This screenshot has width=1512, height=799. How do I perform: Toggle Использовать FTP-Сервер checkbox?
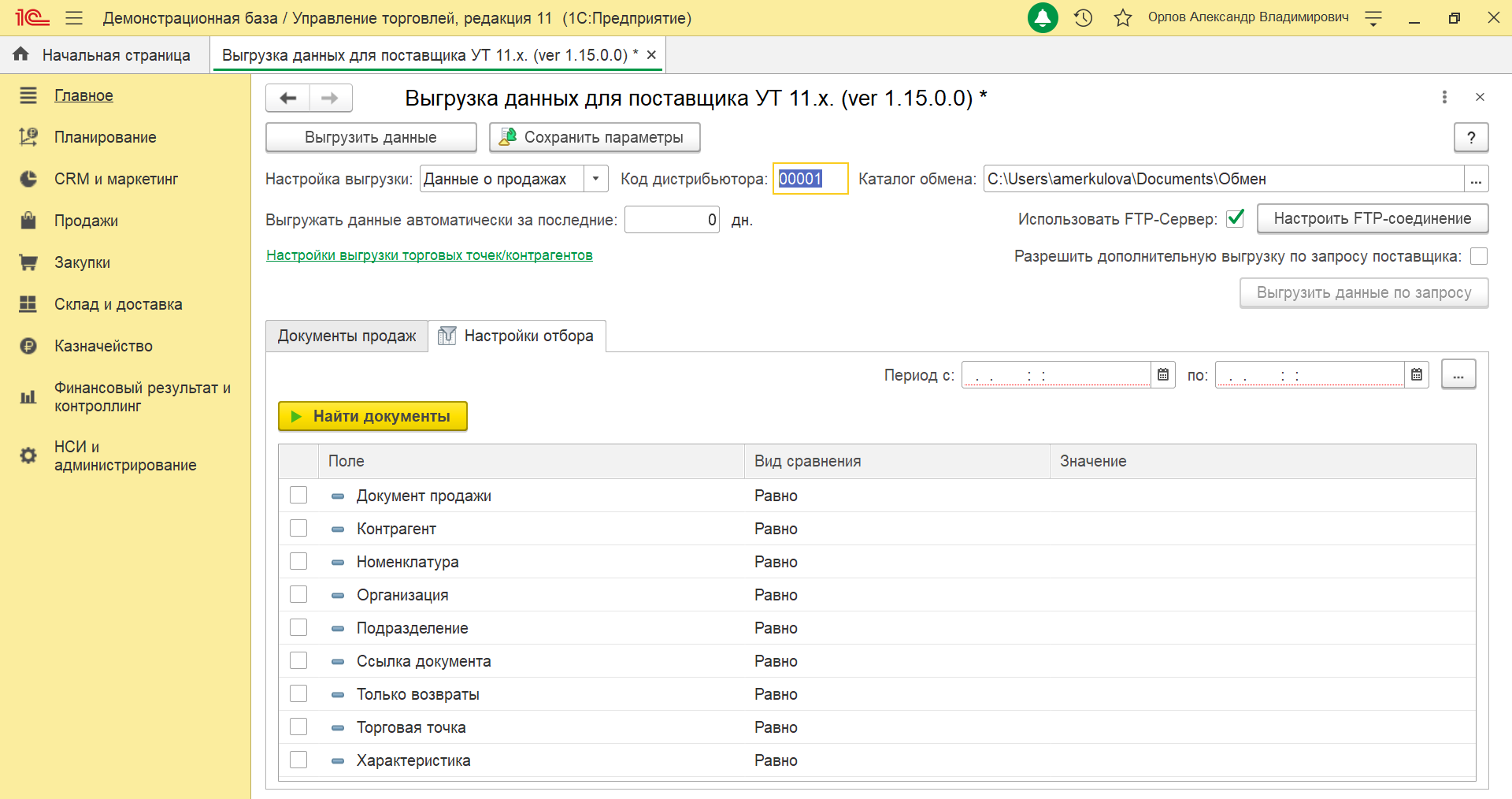click(1236, 218)
